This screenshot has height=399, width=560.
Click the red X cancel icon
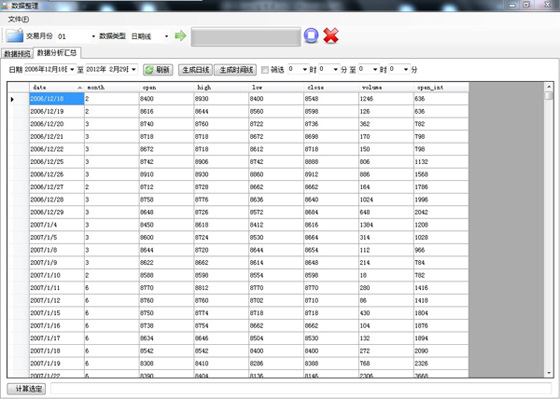pos(331,36)
